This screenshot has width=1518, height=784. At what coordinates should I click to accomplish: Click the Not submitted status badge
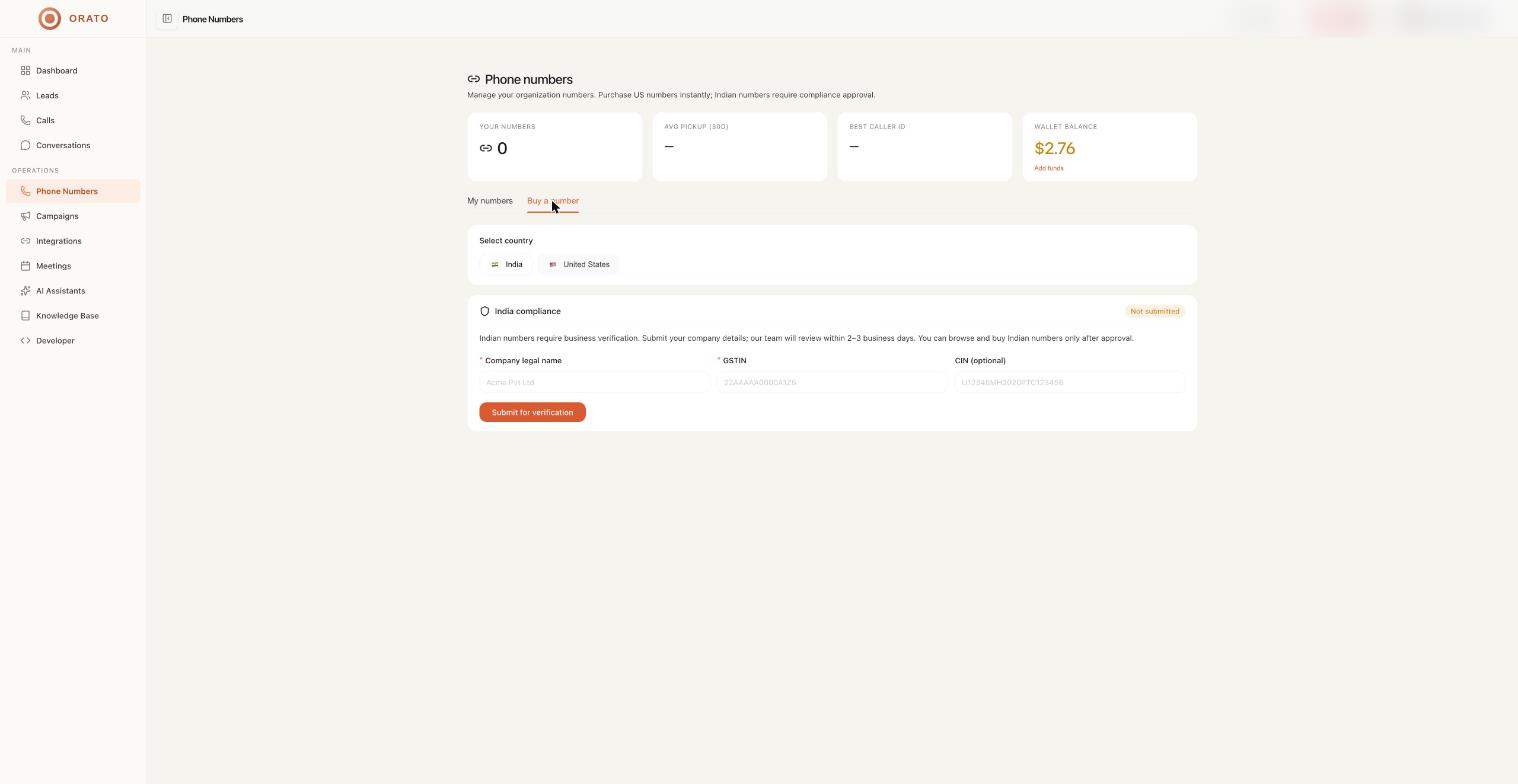(1155, 311)
